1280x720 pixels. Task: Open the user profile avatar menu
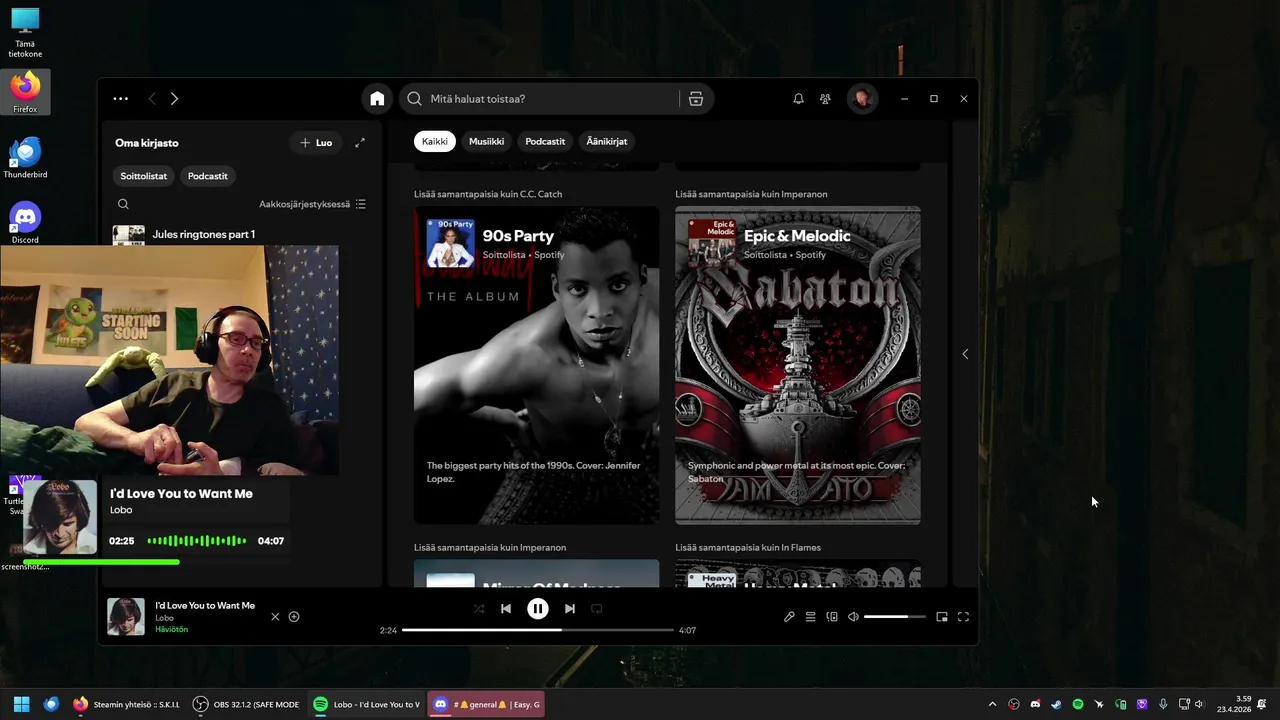pyautogui.click(x=862, y=99)
